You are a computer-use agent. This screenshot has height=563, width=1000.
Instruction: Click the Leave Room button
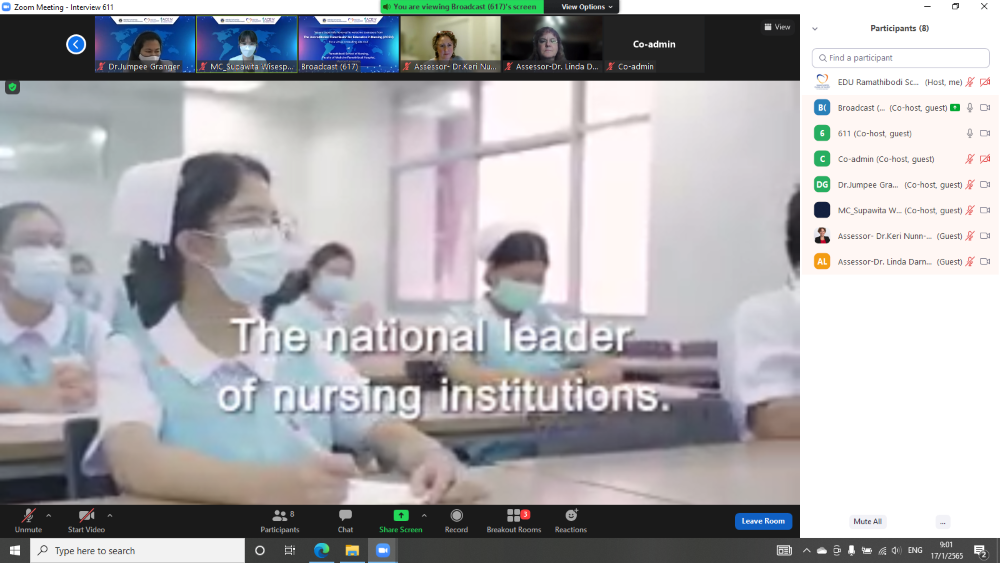click(x=763, y=521)
